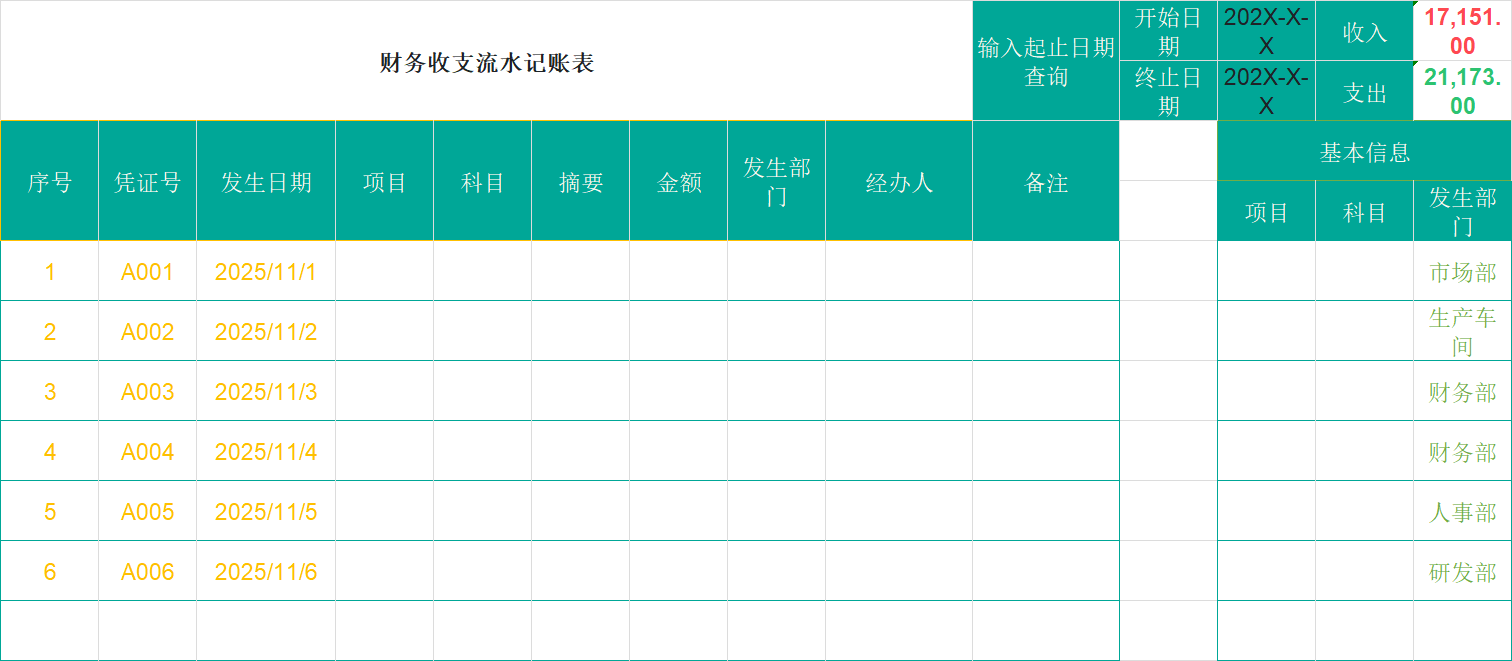This screenshot has height=661, width=1512.
Task: Click the 金额 column header
Action: 677,182
